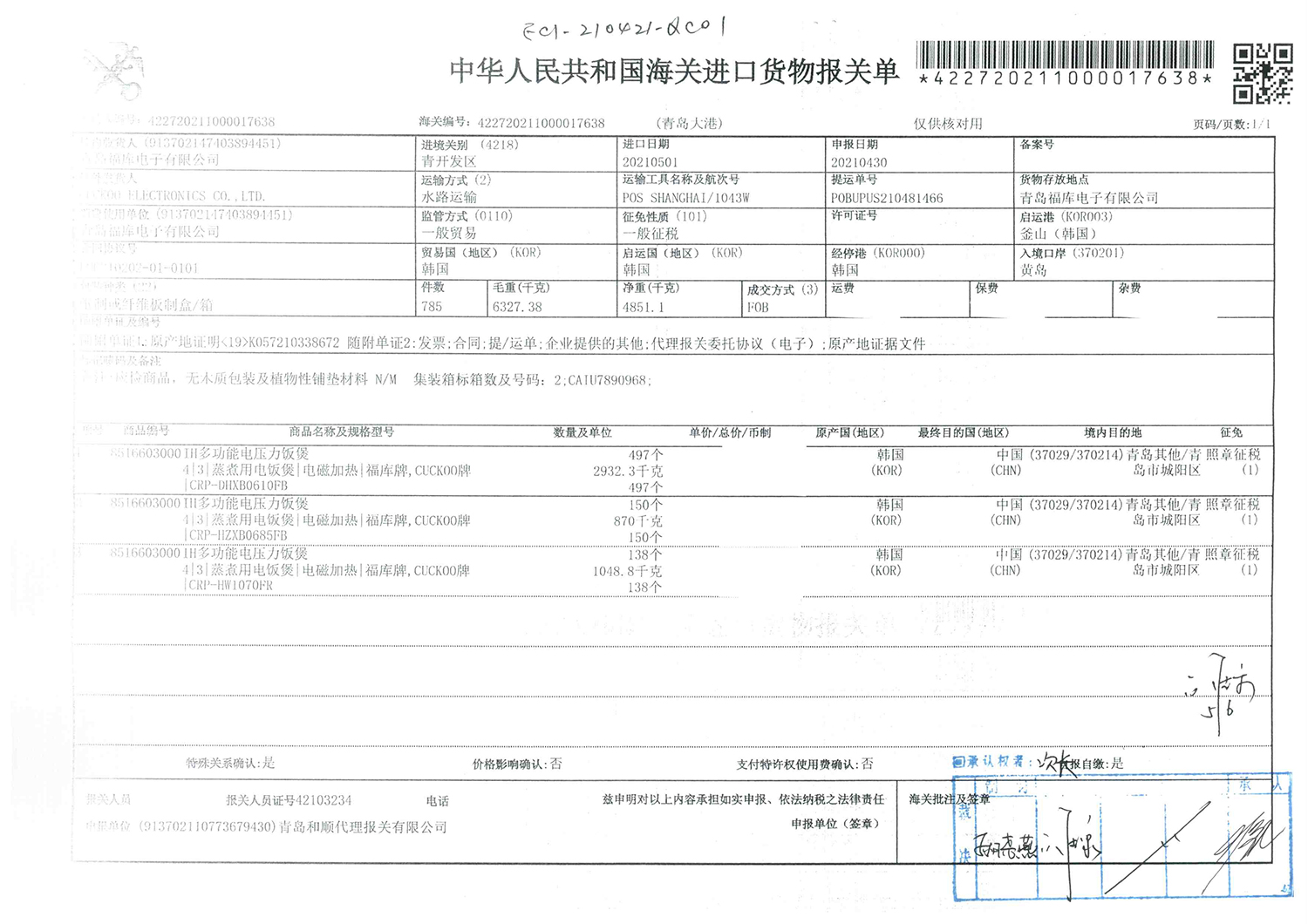1308x924 pixels.
Task: Select the net weight value 4851.1
Action: tap(643, 307)
